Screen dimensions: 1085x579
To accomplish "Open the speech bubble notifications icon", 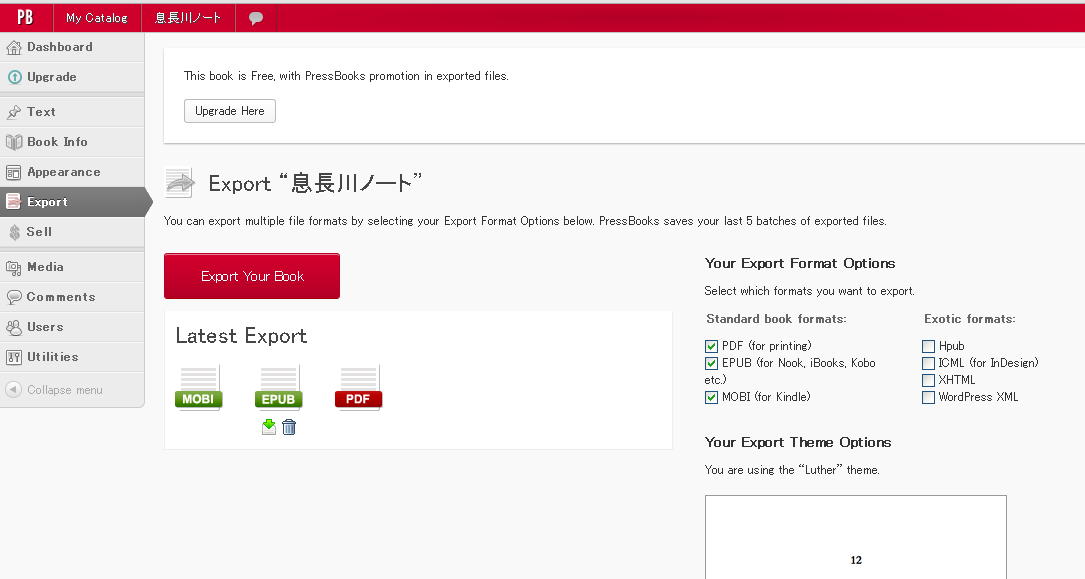I will pyautogui.click(x=256, y=18).
